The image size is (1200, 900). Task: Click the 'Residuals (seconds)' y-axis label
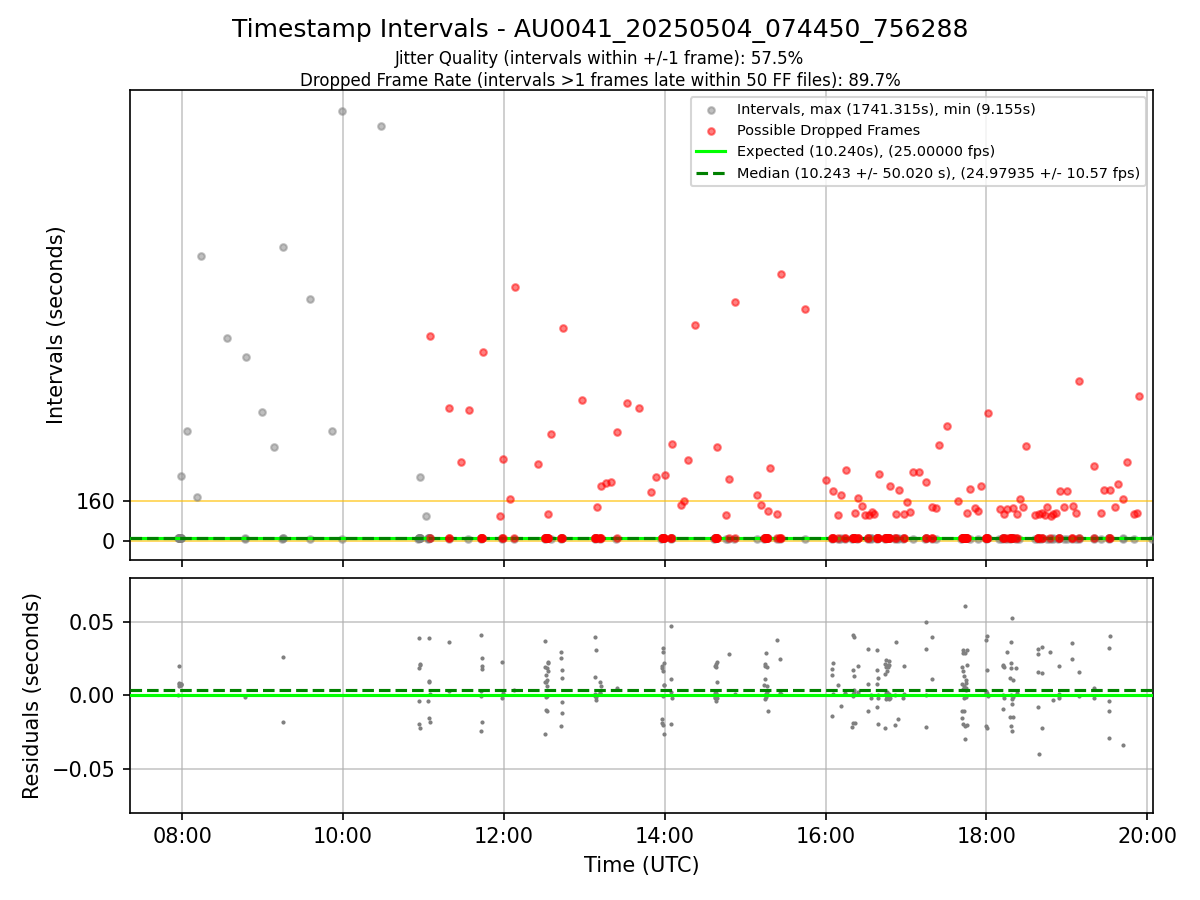point(32,696)
